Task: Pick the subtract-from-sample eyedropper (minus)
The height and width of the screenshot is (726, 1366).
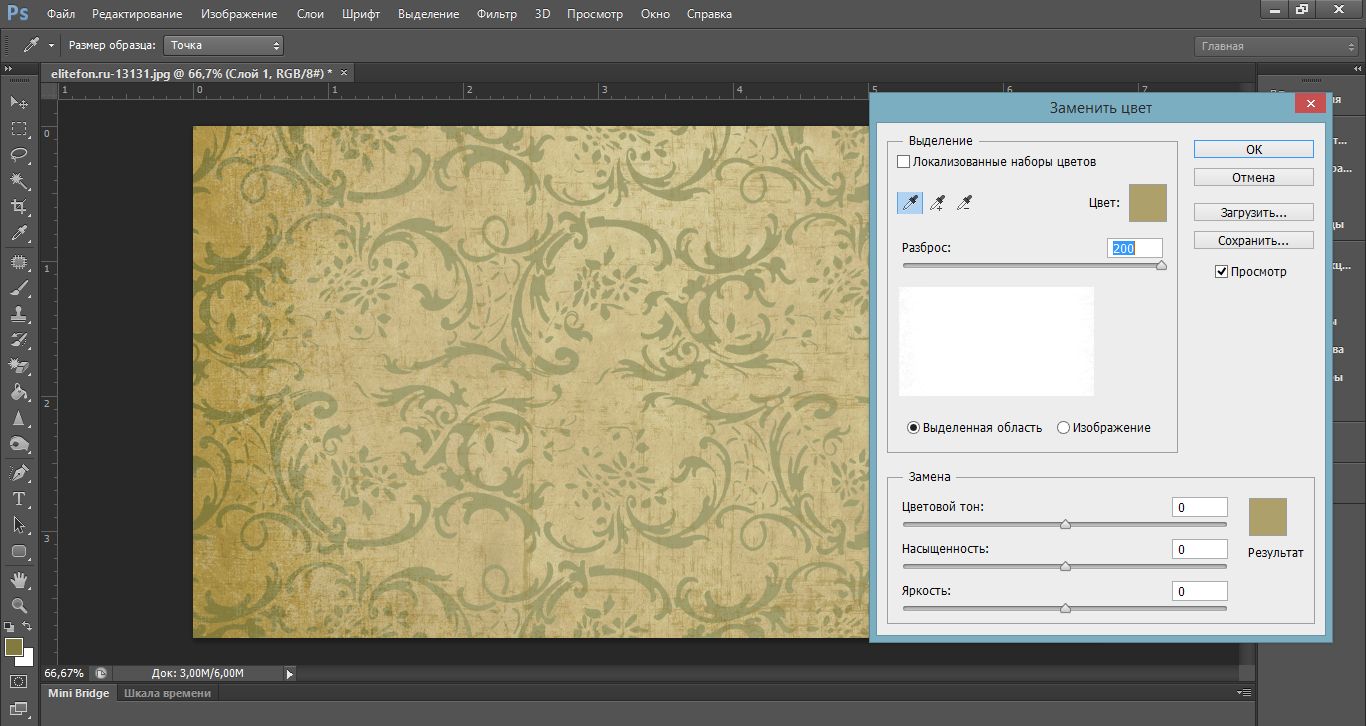Action: tap(964, 203)
